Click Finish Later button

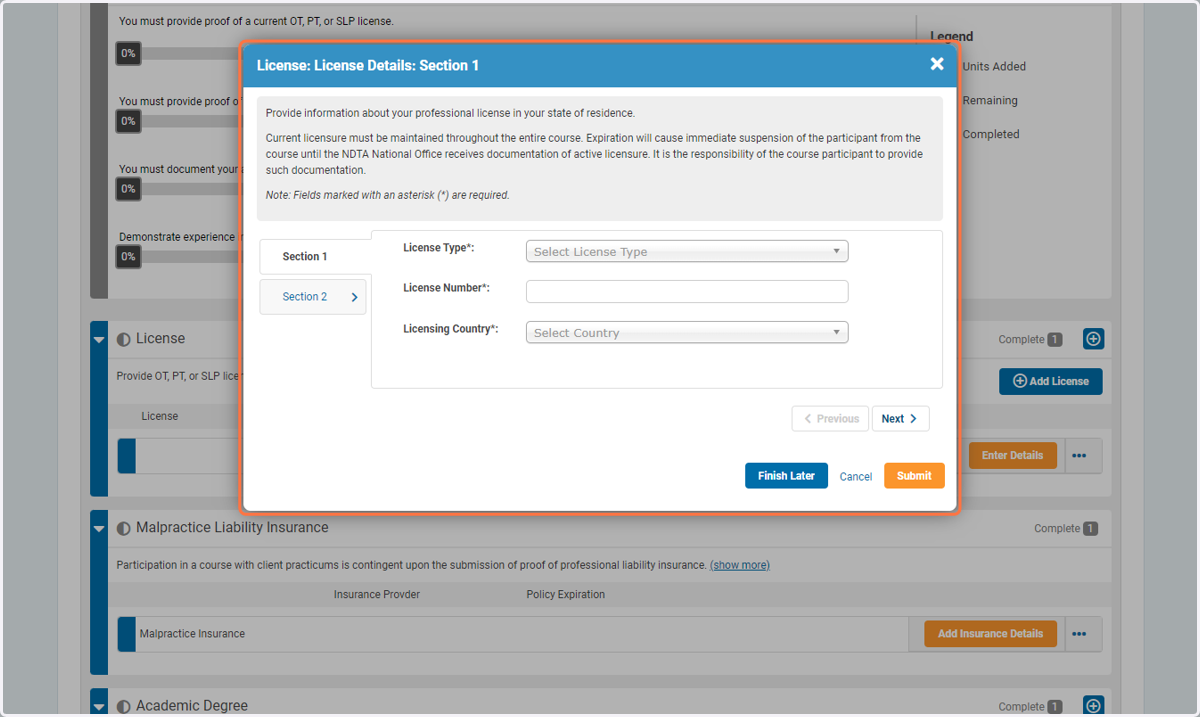(x=786, y=476)
